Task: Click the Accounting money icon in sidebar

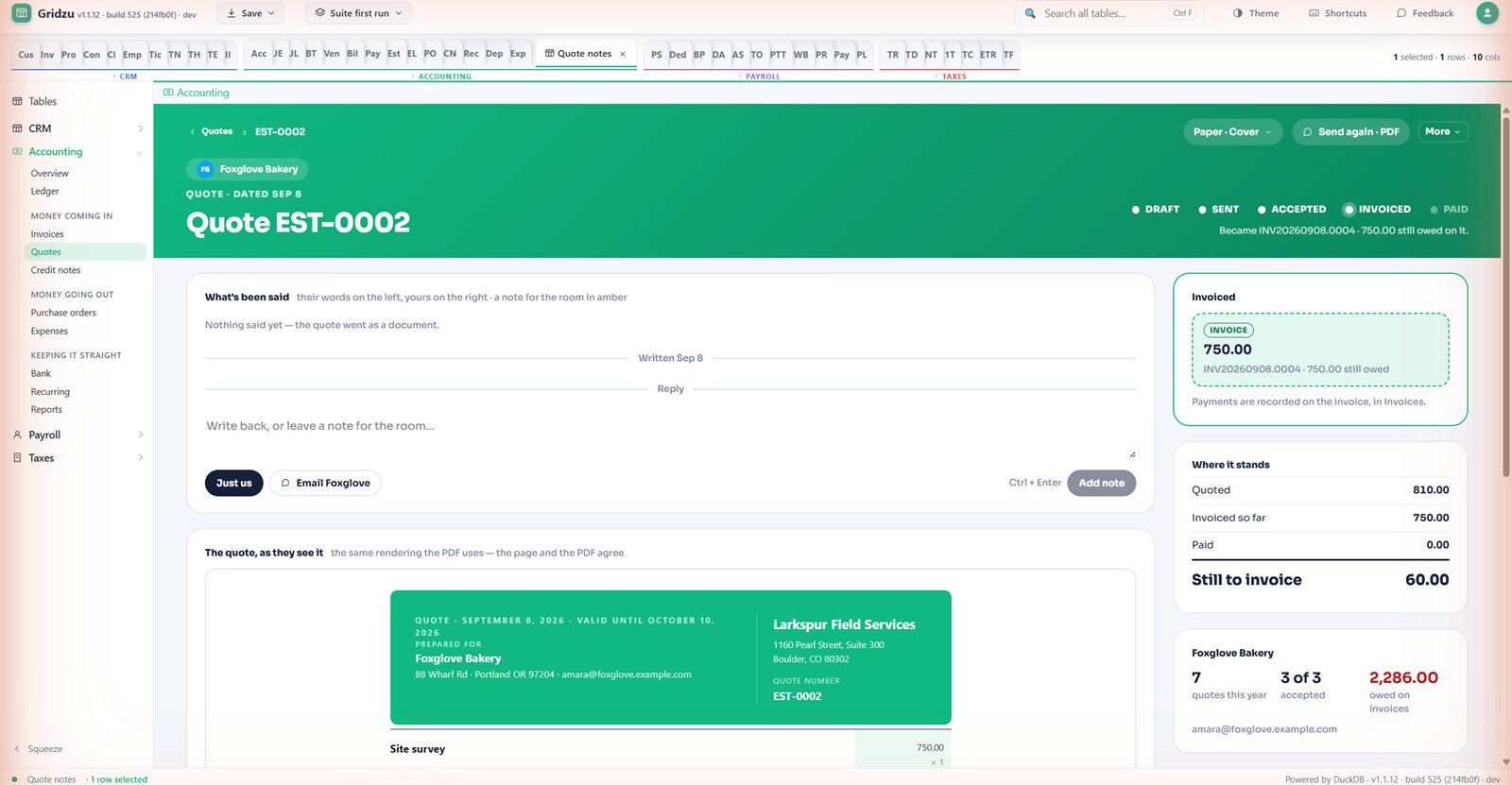Action: 17,151
